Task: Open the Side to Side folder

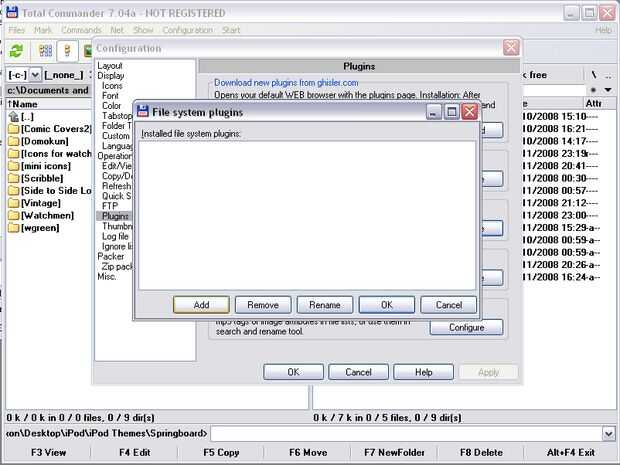Action: pos(50,191)
